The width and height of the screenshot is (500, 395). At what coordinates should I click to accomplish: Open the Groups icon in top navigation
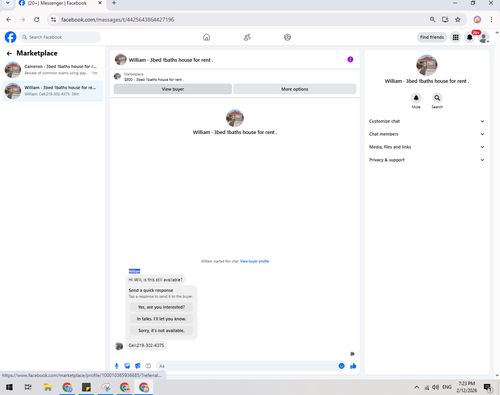pyautogui.click(x=287, y=37)
